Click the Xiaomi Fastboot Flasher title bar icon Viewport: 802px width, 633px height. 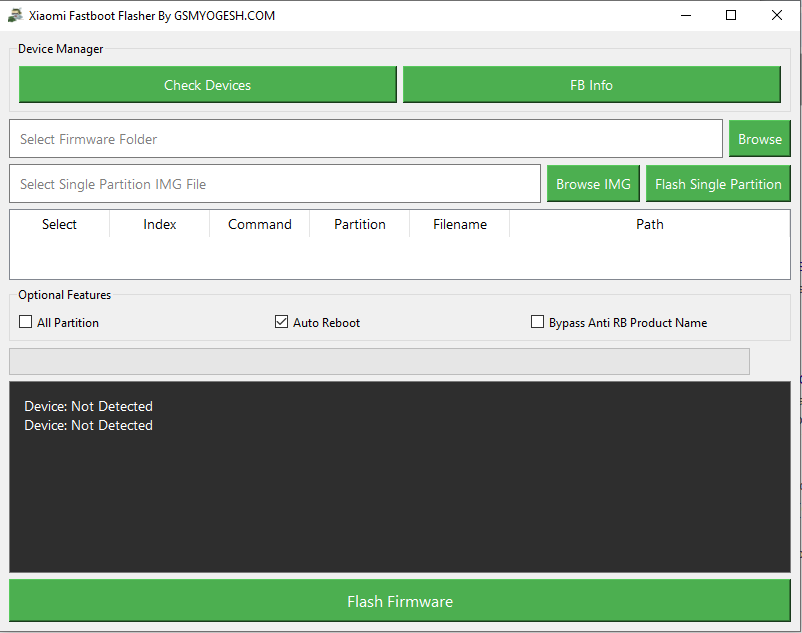tap(14, 15)
